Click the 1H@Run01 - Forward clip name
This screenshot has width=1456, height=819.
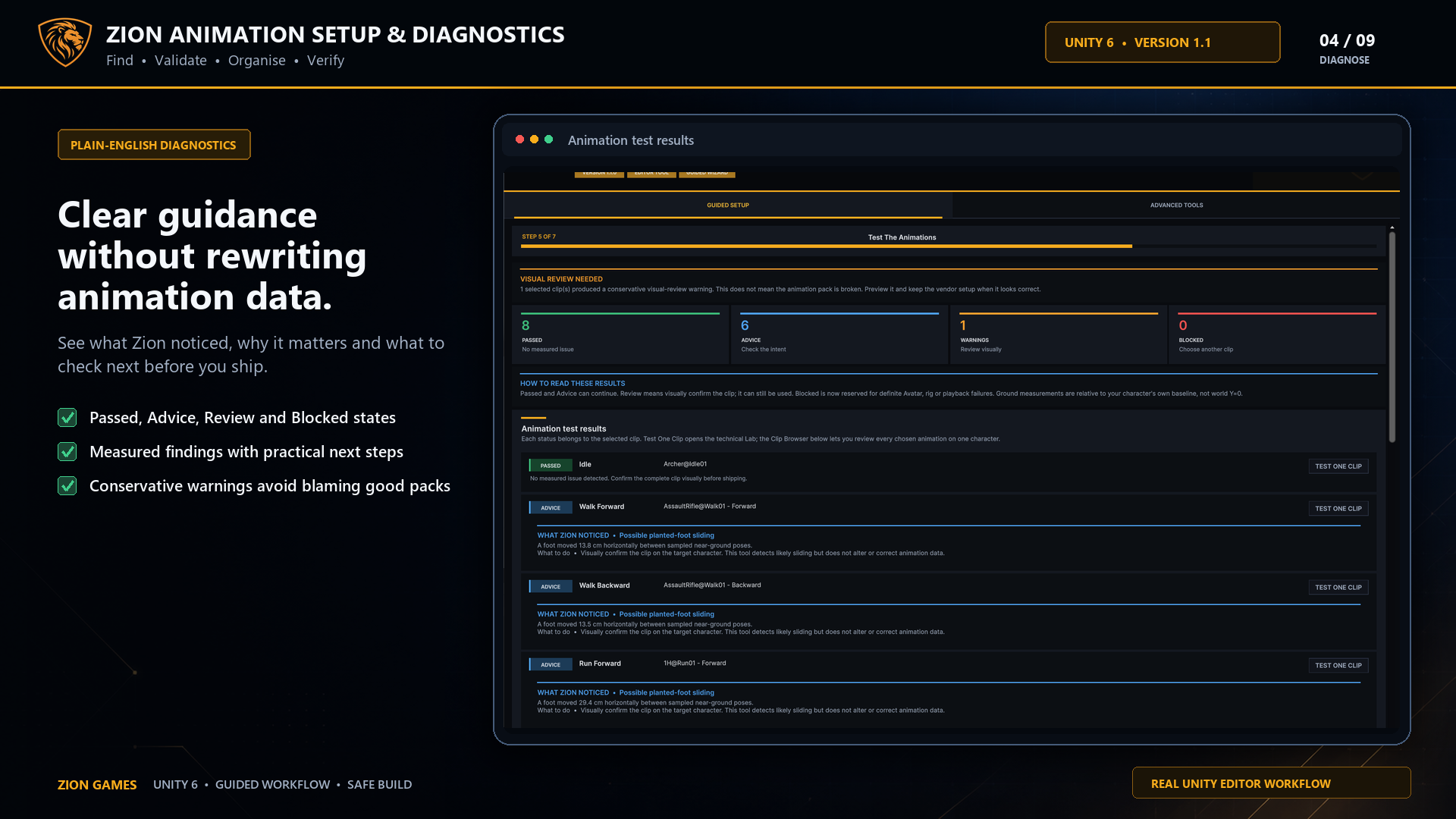(695, 664)
